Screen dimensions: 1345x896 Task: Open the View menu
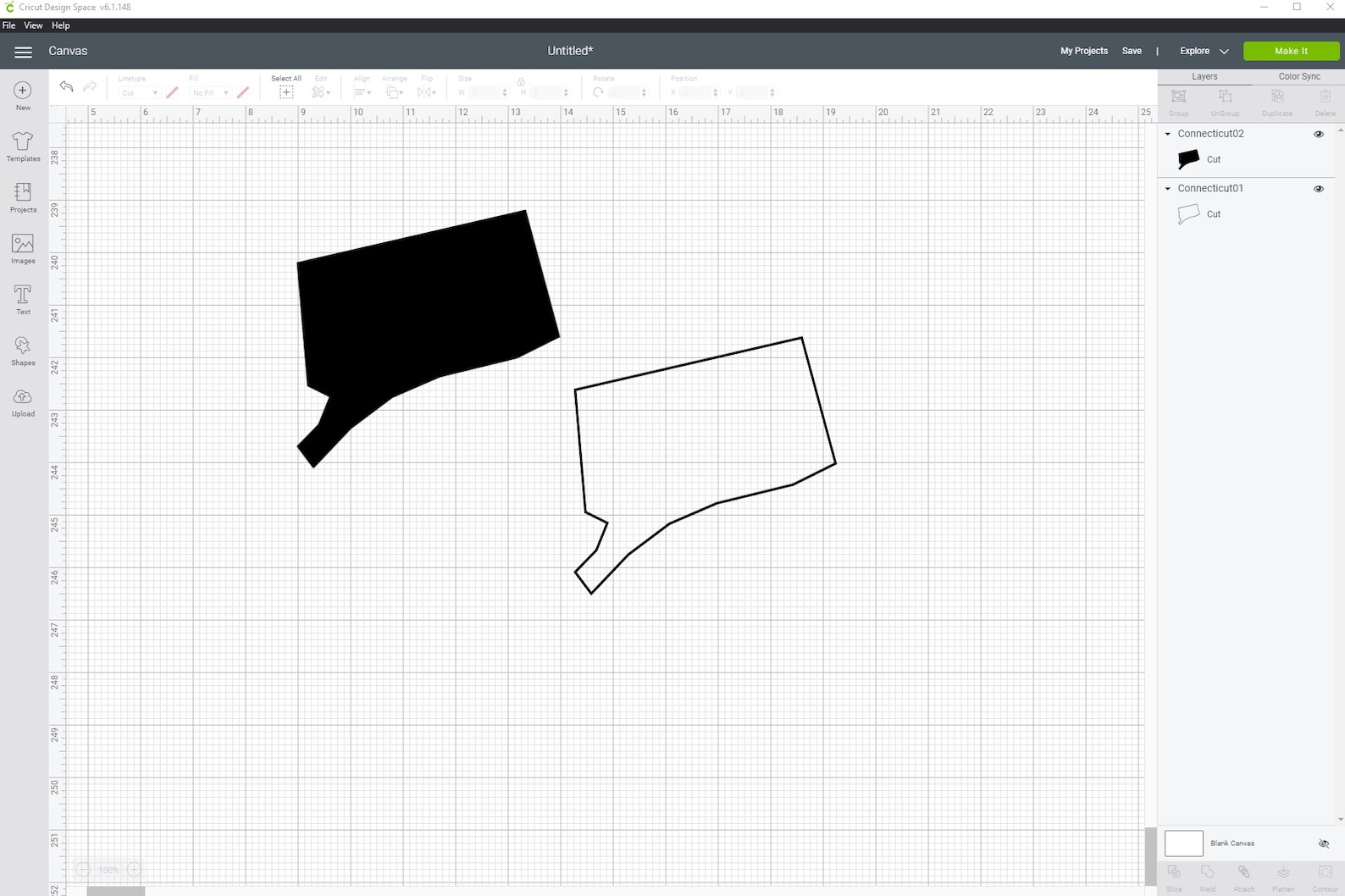point(33,25)
